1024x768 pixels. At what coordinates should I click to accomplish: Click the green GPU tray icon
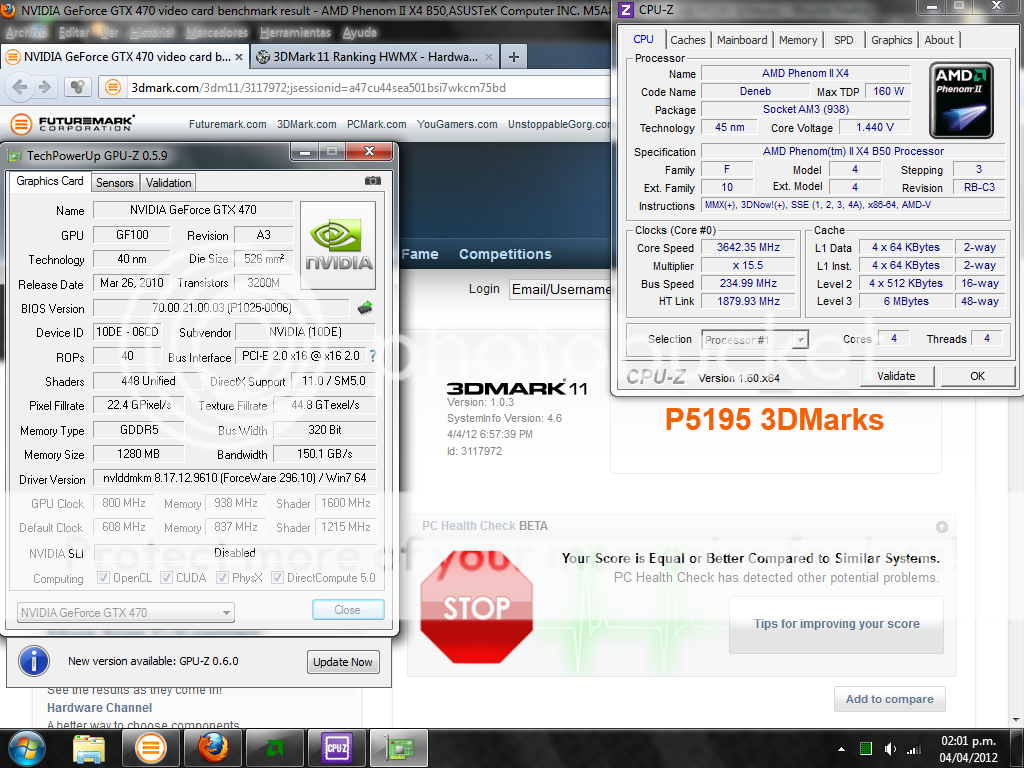coord(866,749)
